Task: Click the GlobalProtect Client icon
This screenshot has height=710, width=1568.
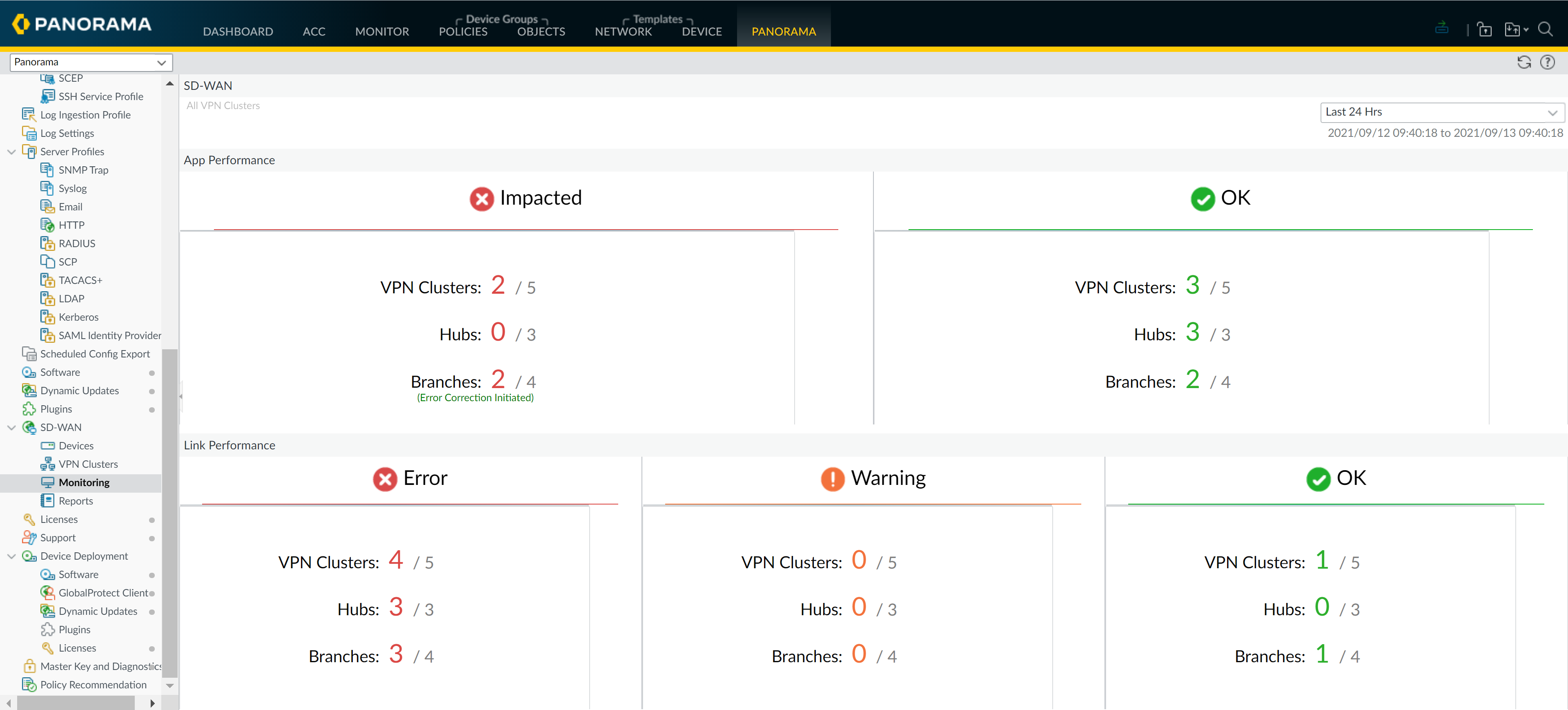Action: [x=47, y=592]
